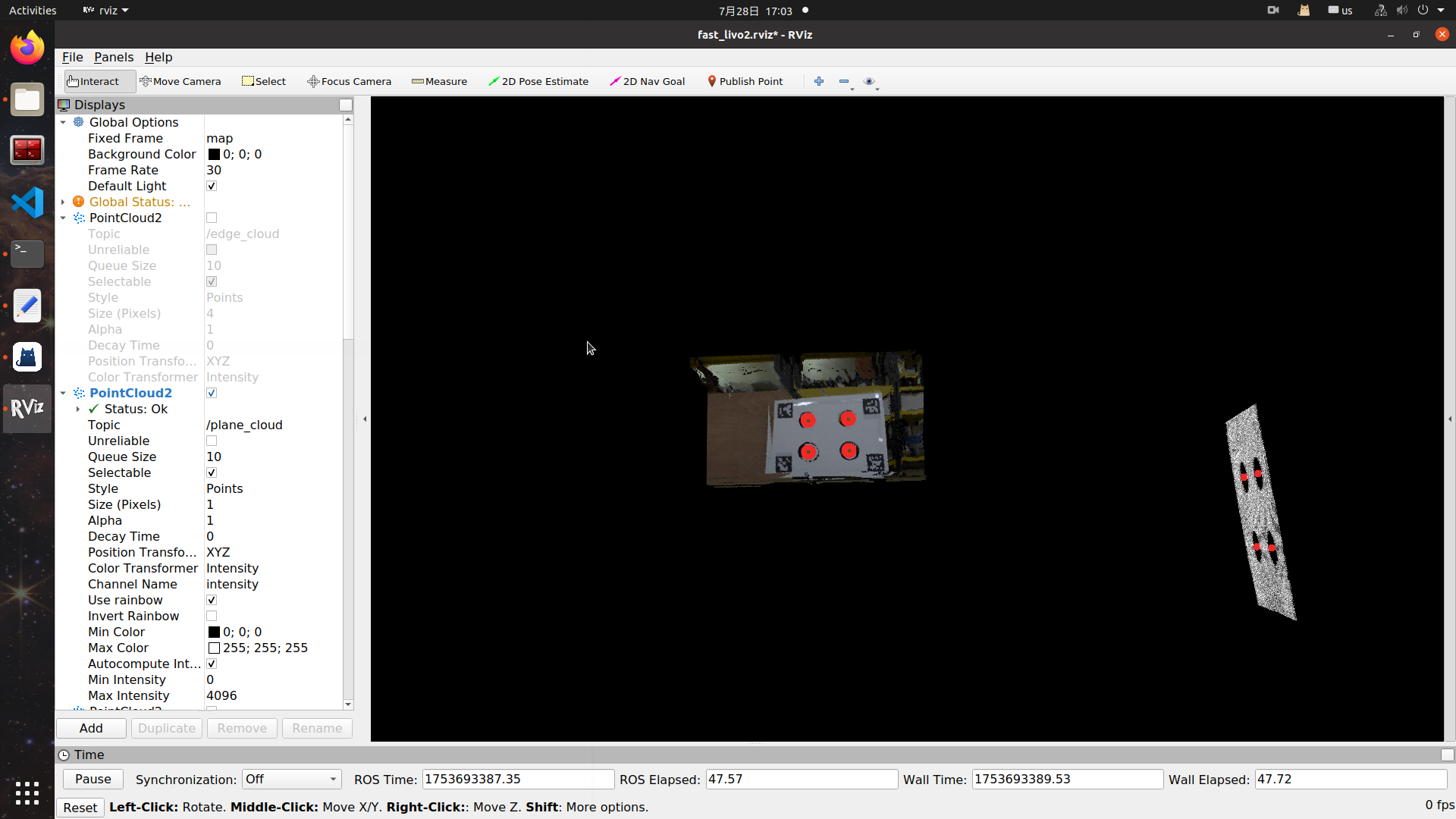Click the blue plus add-tool icon

[819, 81]
